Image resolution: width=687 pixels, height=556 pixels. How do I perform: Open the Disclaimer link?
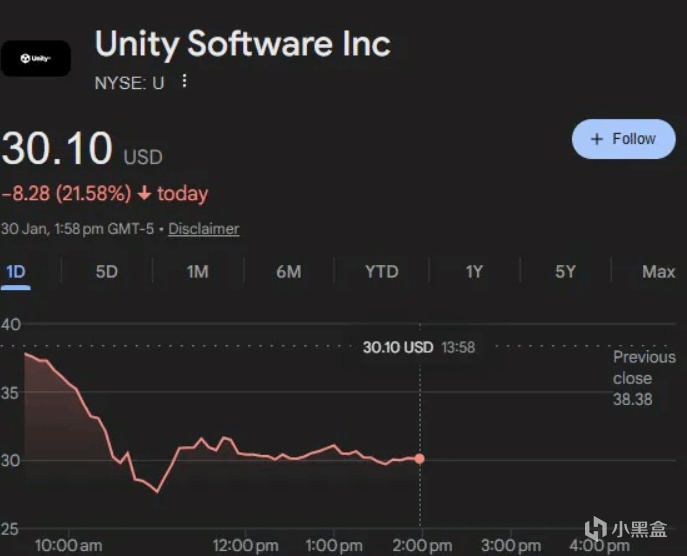[203, 229]
